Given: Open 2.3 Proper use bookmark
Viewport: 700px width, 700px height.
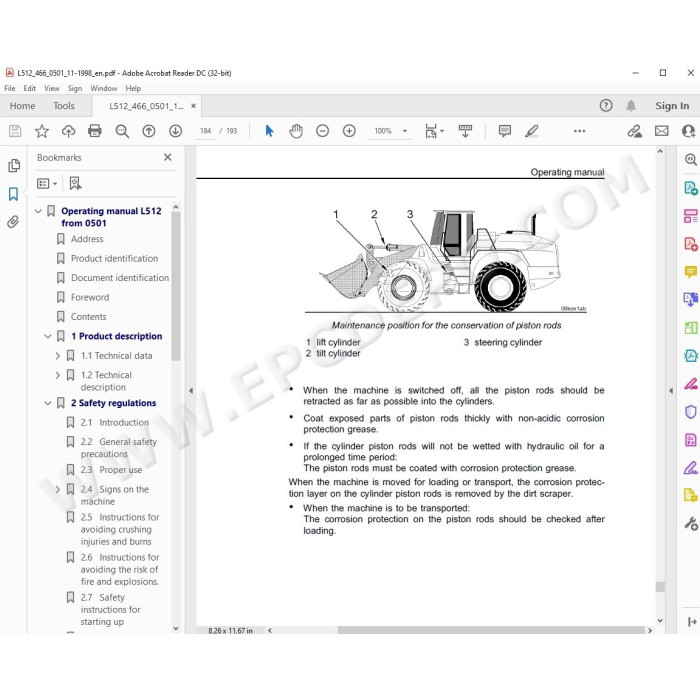Looking at the screenshot, I should coord(111,470).
